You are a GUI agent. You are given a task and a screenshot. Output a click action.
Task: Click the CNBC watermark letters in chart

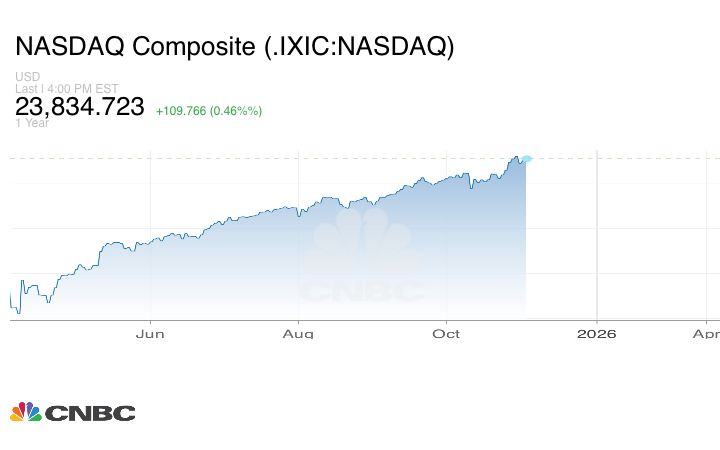coord(362,292)
